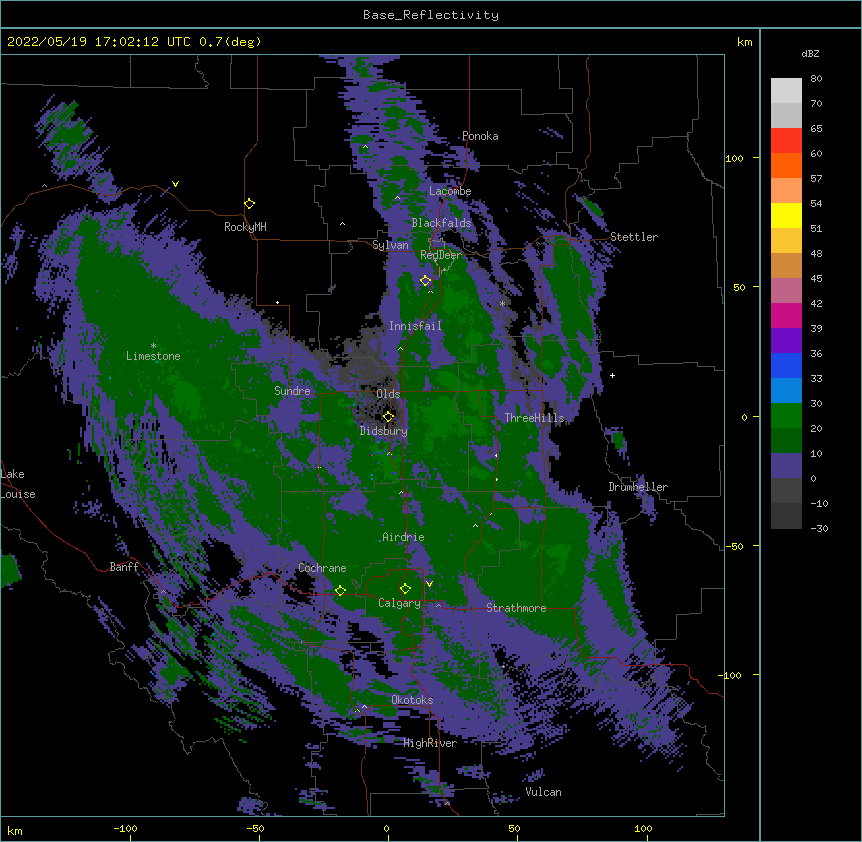The width and height of the screenshot is (862, 842).
Task: Click the Cochrane city label
Action: pos(322,568)
